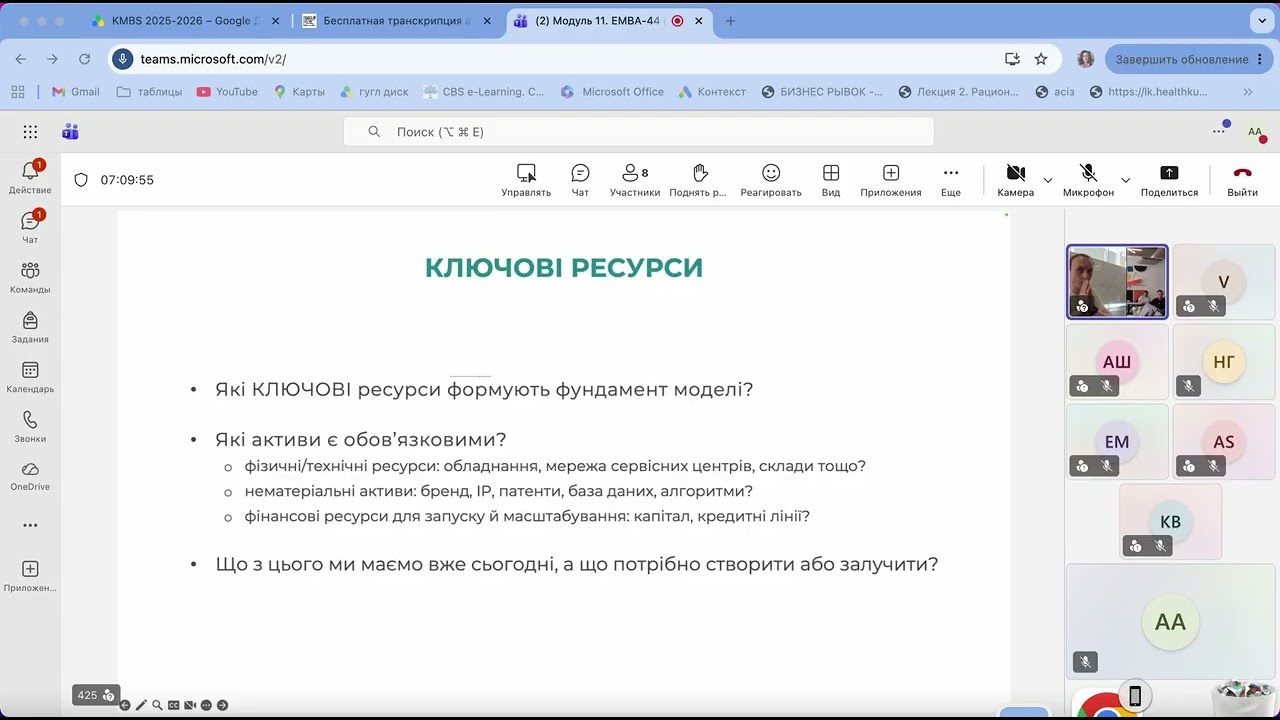Screen dimensions: 1280x720
Task: Open Teams settings ellipsis near profile
Action: pyautogui.click(x=1219, y=130)
